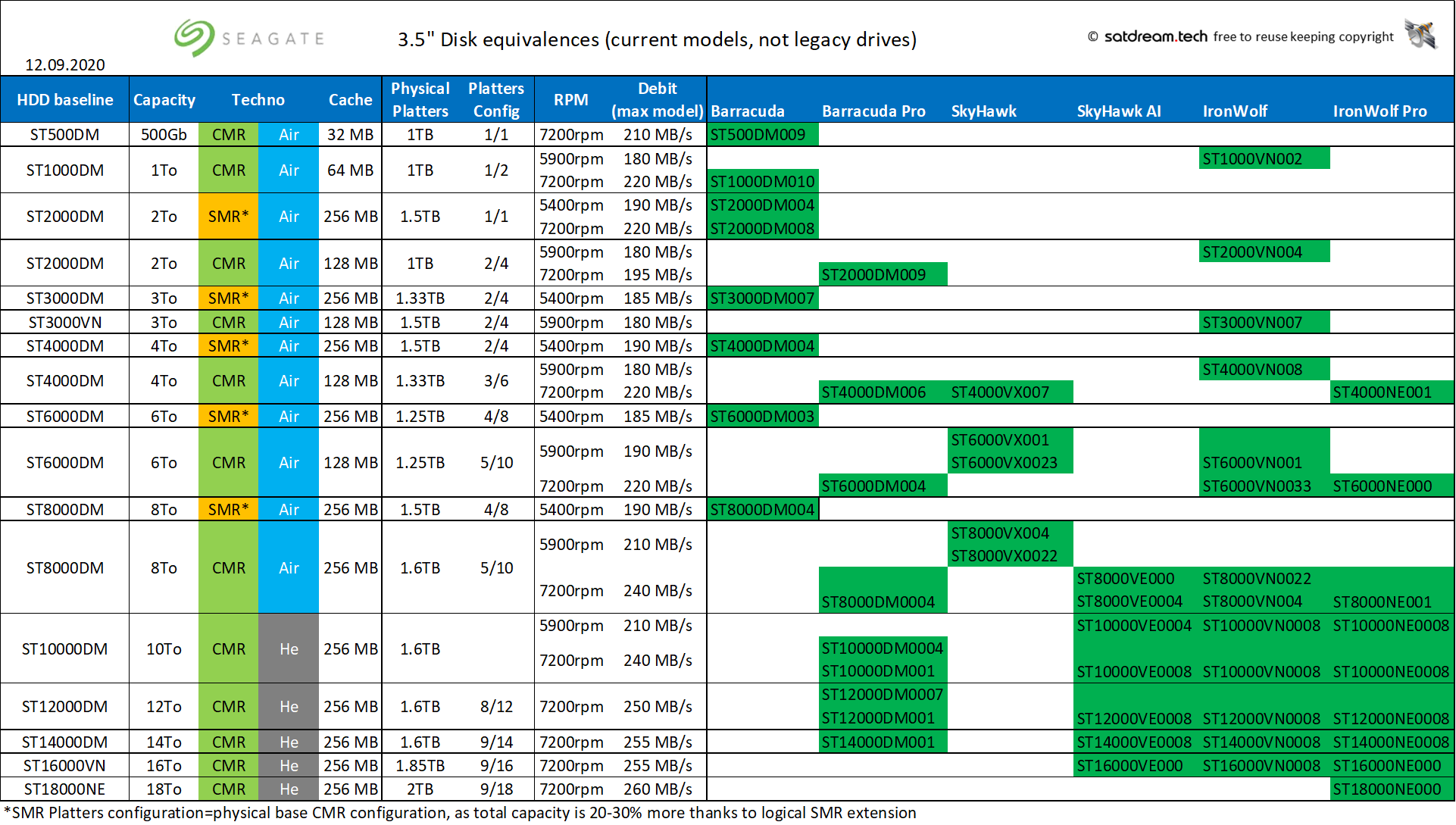Select the ST4000NE001 model cell
Image resolution: width=1456 pixels, height=825 pixels.
1392,392
